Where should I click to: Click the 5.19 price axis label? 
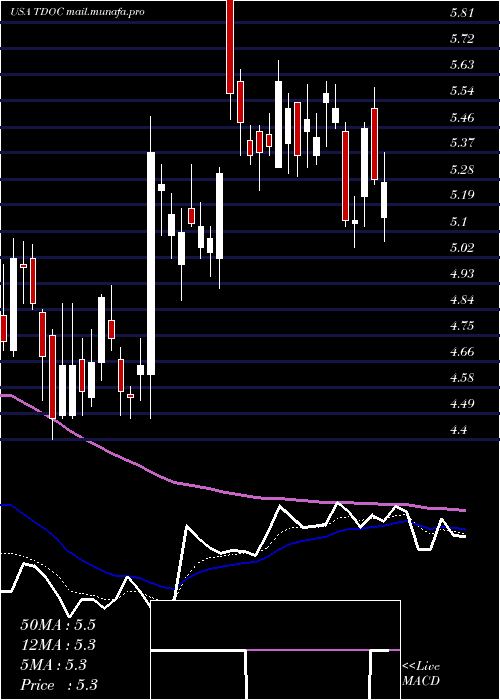coord(461,196)
